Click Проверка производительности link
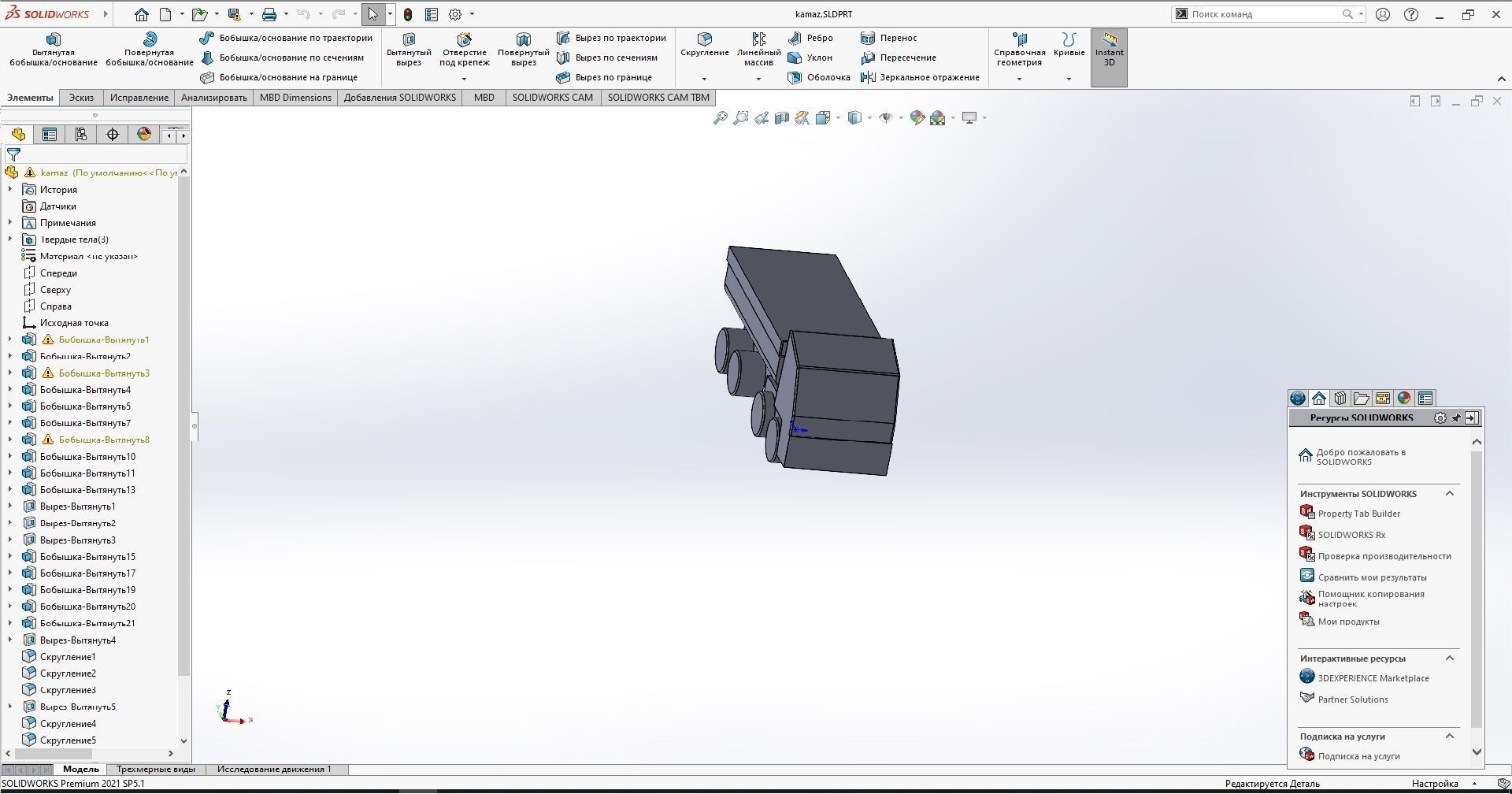This screenshot has height=794, width=1512. click(x=1384, y=556)
